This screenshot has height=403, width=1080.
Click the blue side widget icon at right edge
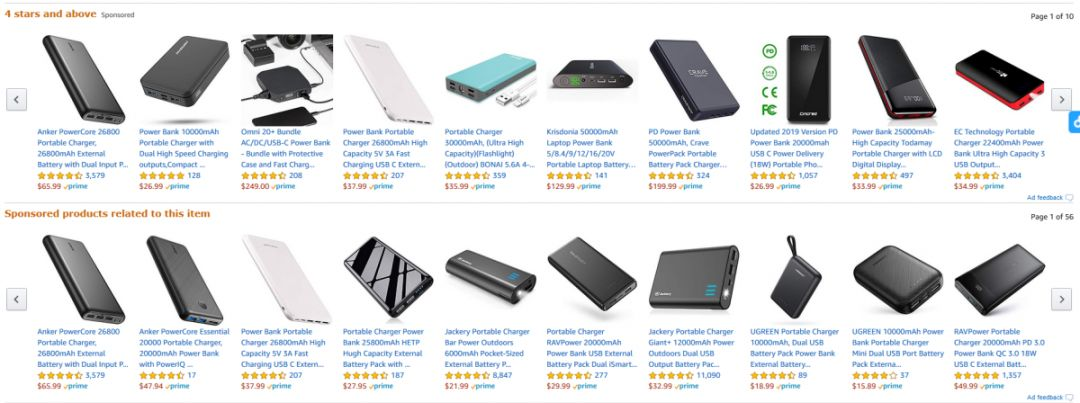[1074, 121]
